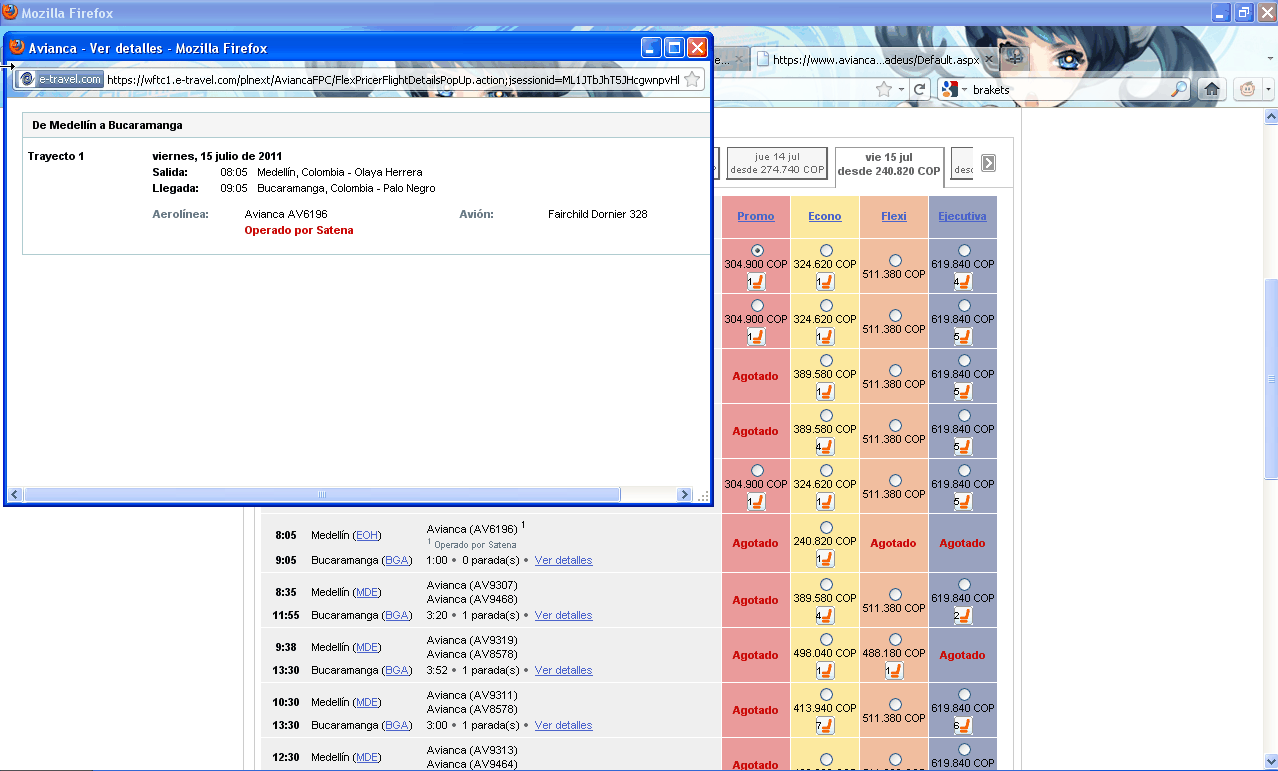Expand the URL history dropdown beside the star
This screenshot has width=1278, height=771.
tap(901, 89)
